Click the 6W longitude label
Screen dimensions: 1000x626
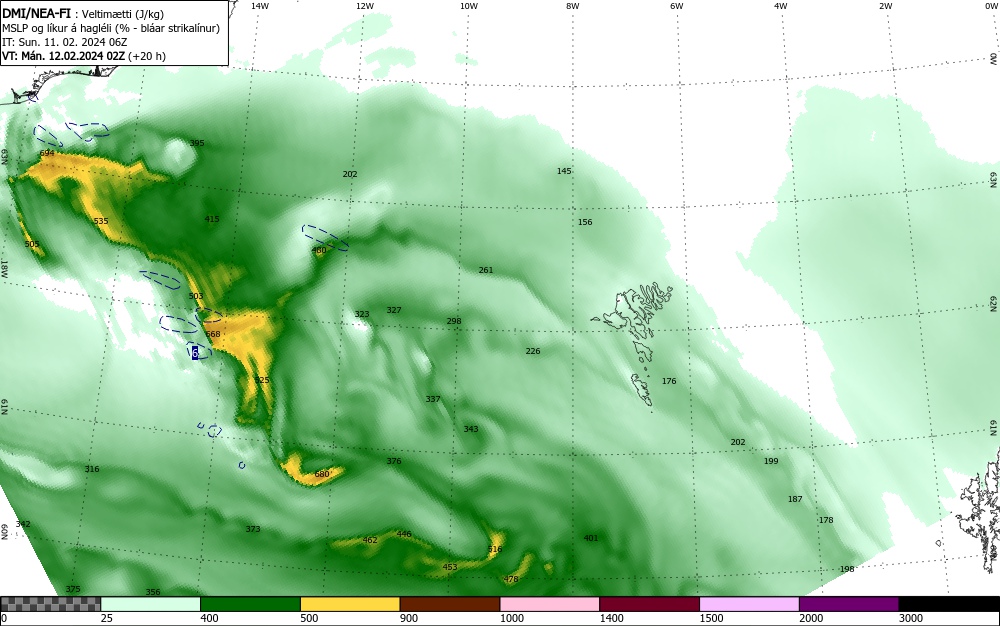point(677,6)
